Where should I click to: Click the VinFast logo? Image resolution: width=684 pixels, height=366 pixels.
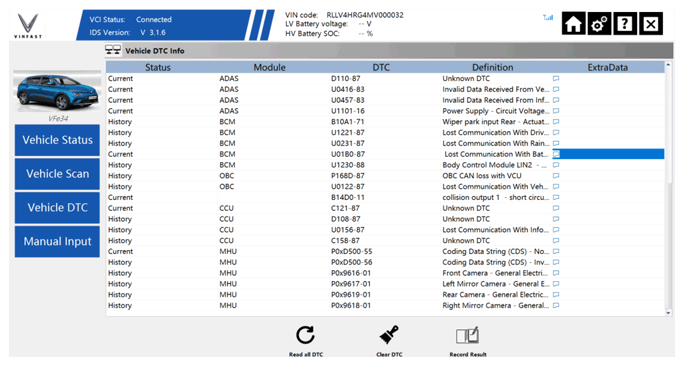pyautogui.click(x=28, y=26)
